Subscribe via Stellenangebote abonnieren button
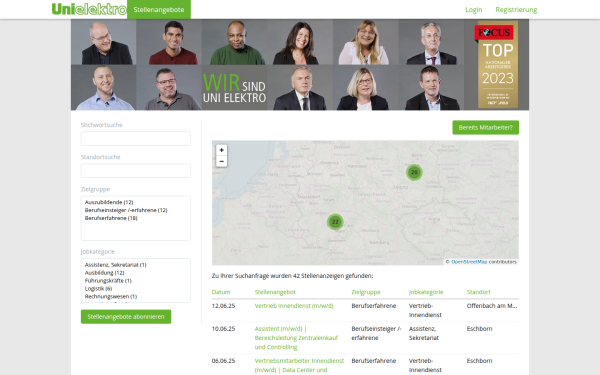This screenshot has height=375, width=600. (x=126, y=316)
